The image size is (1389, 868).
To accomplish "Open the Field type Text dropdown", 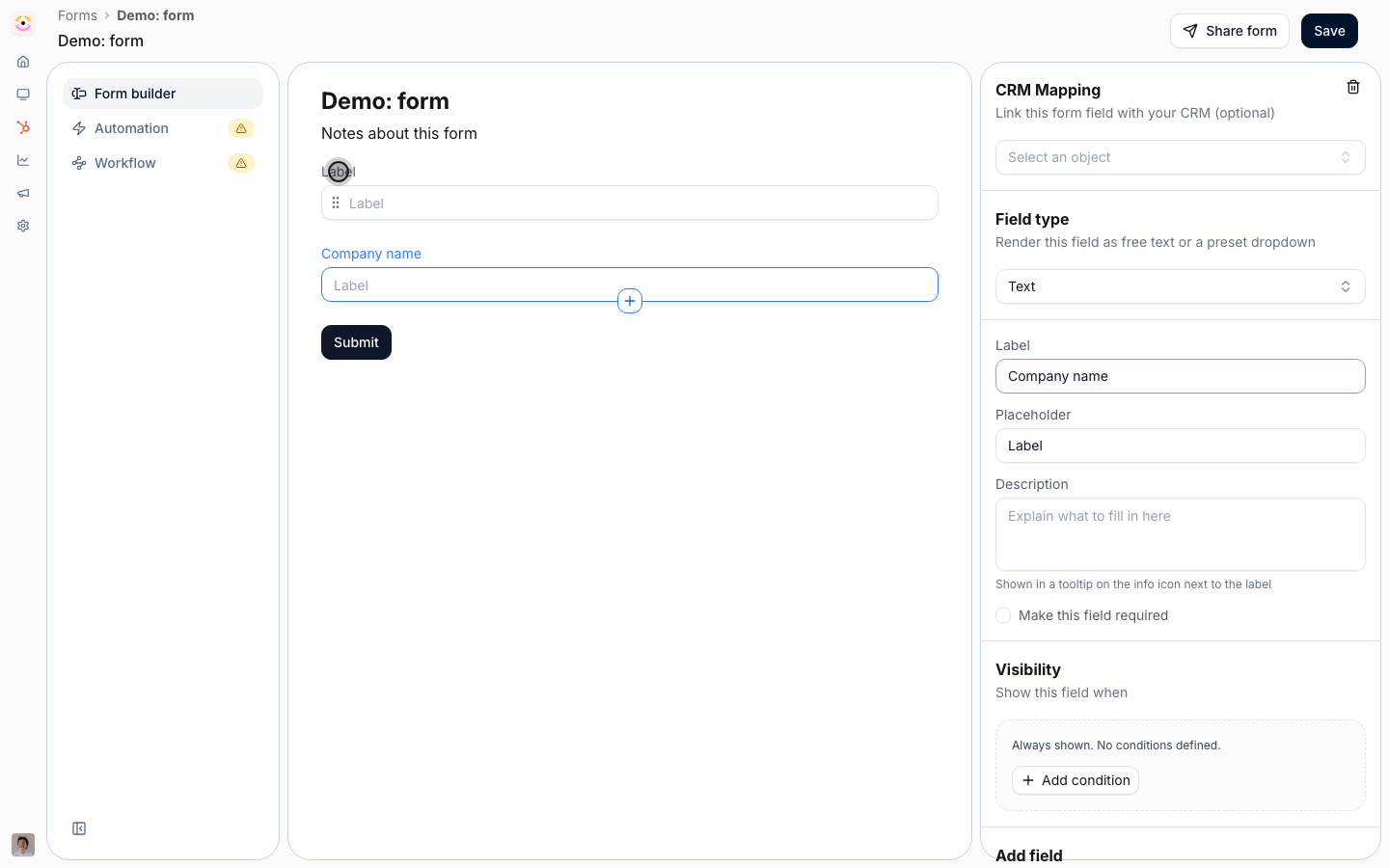I will tap(1181, 286).
